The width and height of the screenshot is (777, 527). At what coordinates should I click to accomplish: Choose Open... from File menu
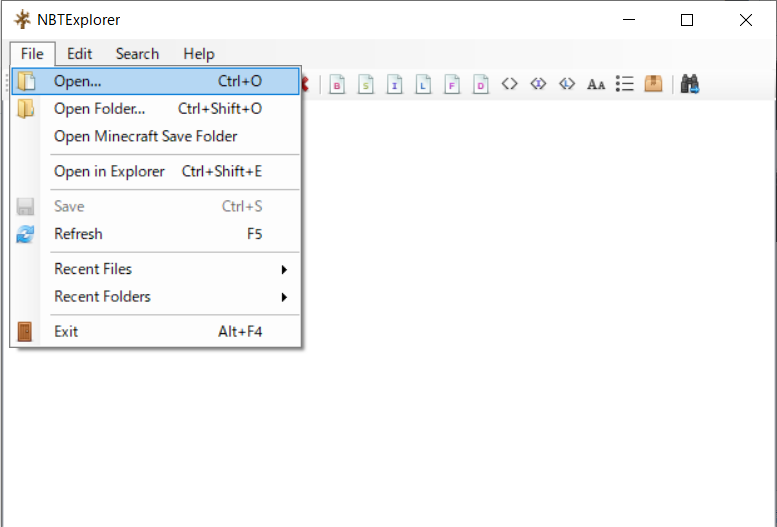155,81
